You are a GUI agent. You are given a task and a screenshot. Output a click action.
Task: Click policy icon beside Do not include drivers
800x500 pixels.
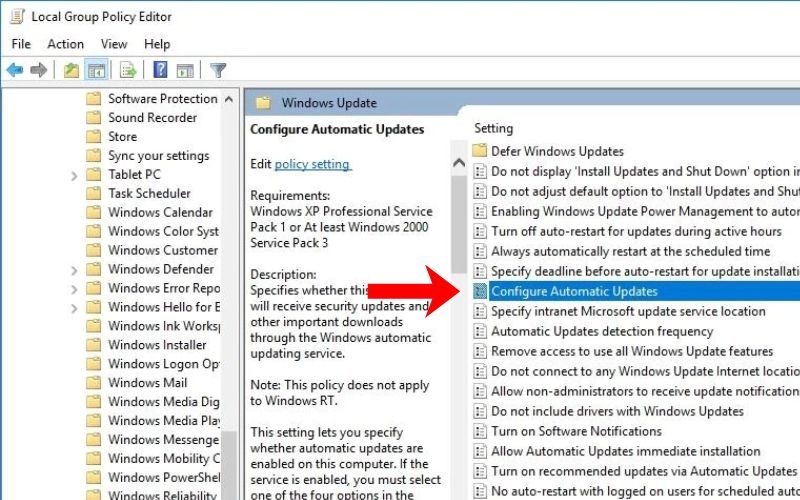[x=480, y=411]
